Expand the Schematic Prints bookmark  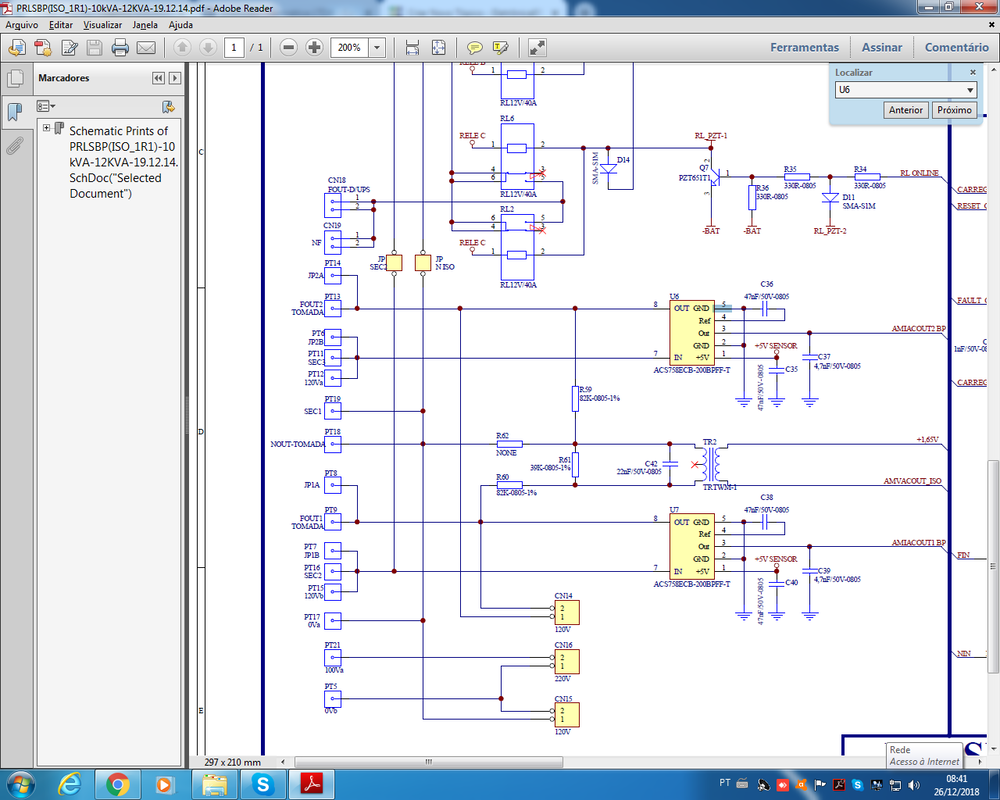pyautogui.click(x=46, y=128)
